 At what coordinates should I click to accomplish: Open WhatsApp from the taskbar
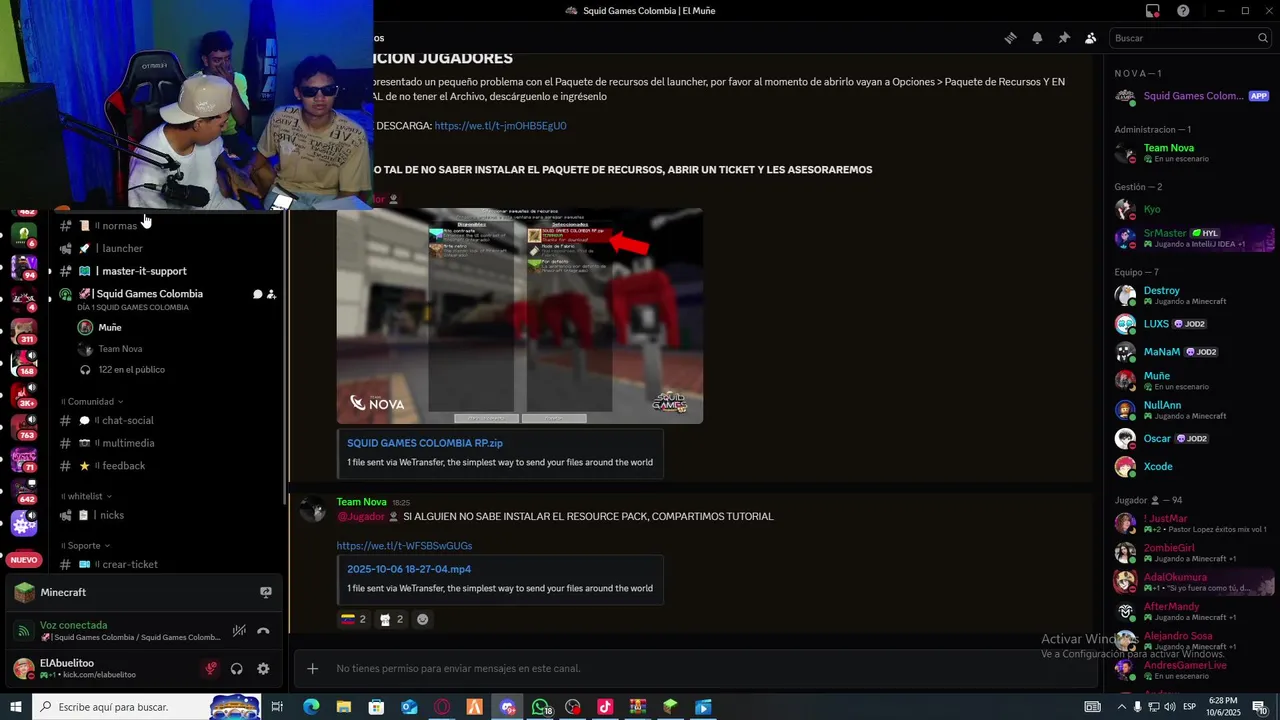540,707
